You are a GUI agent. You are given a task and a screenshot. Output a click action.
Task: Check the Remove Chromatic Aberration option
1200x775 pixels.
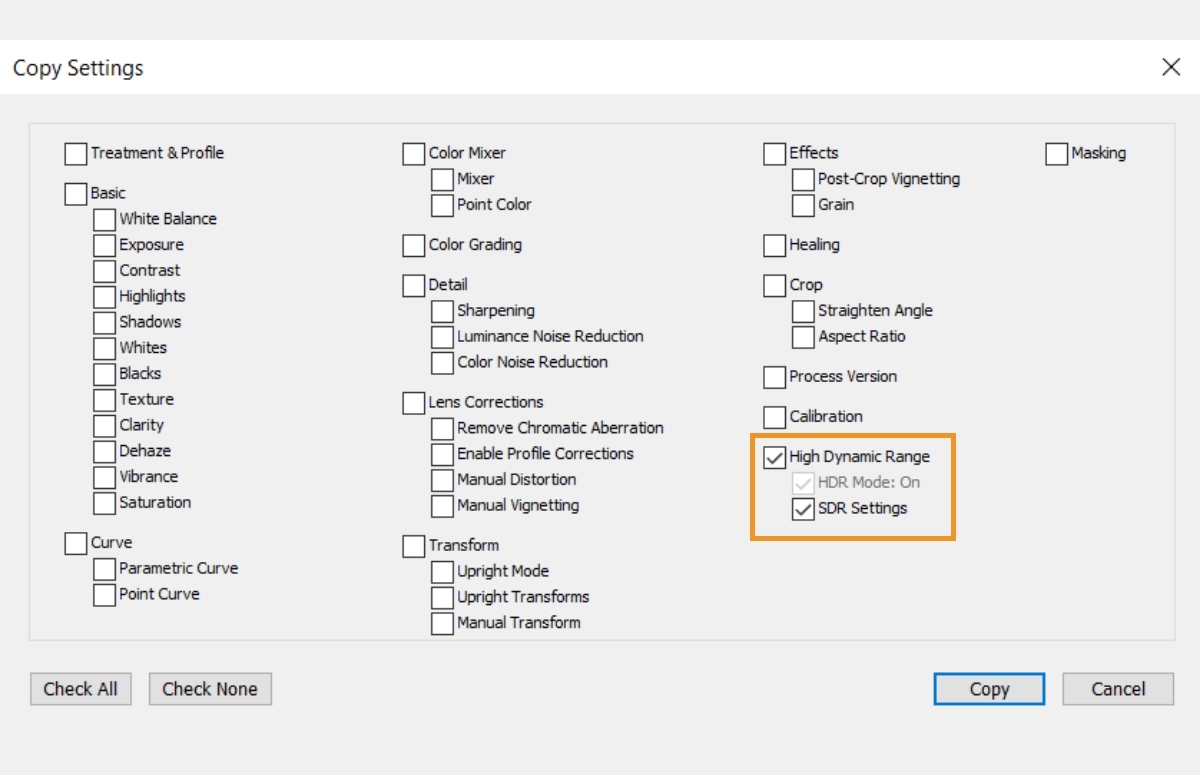442,428
